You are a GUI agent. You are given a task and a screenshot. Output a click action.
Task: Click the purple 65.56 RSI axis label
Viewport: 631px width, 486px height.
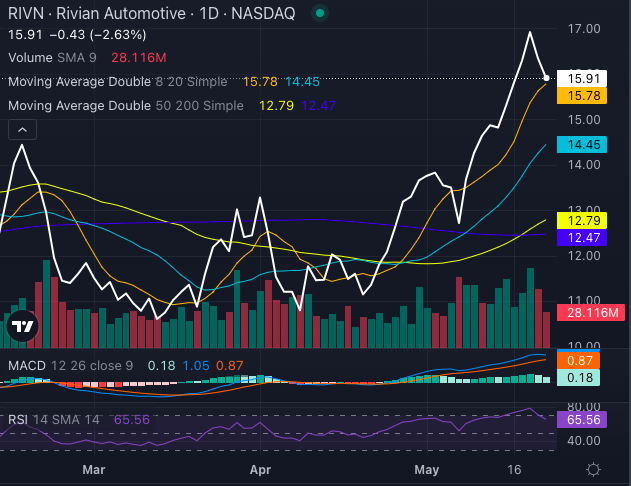(x=582, y=420)
